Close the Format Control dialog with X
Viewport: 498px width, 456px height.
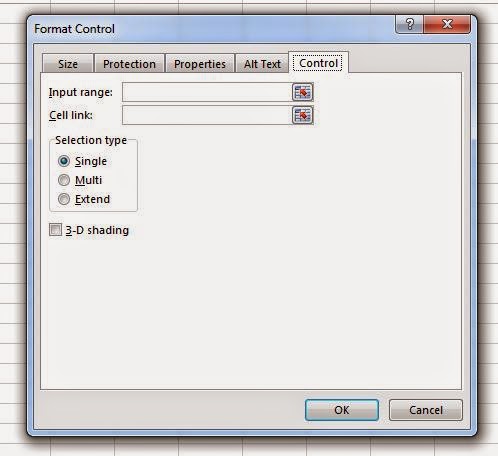(447, 24)
